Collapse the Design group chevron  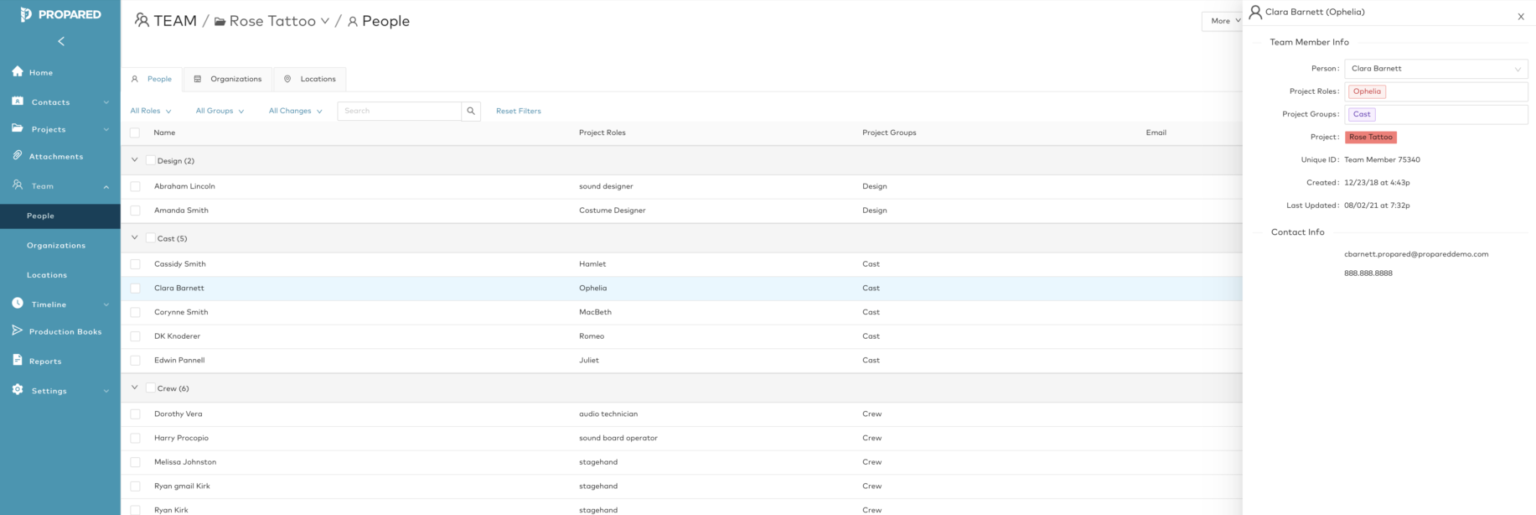tap(135, 160)
